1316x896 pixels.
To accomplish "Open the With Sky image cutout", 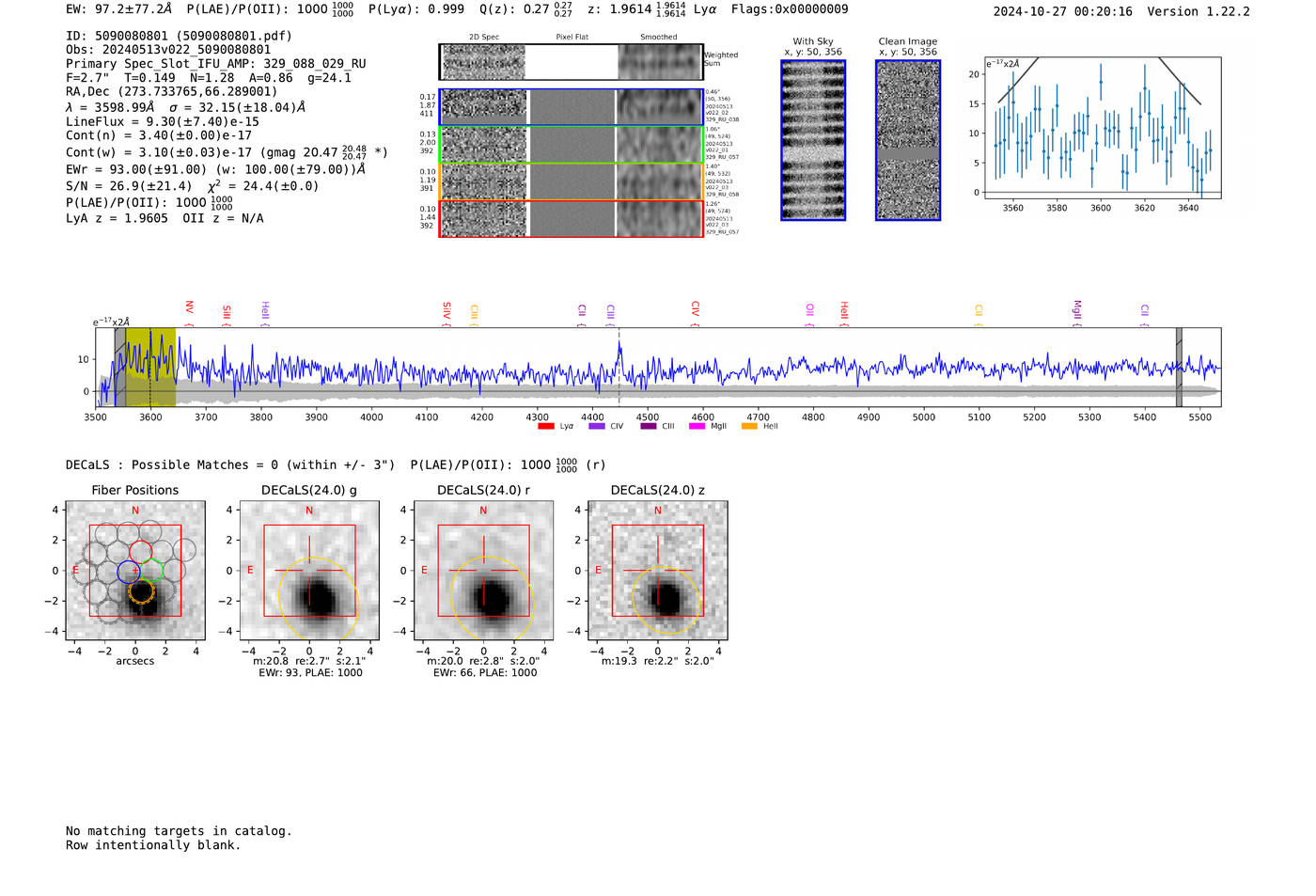I will [813, 140].
